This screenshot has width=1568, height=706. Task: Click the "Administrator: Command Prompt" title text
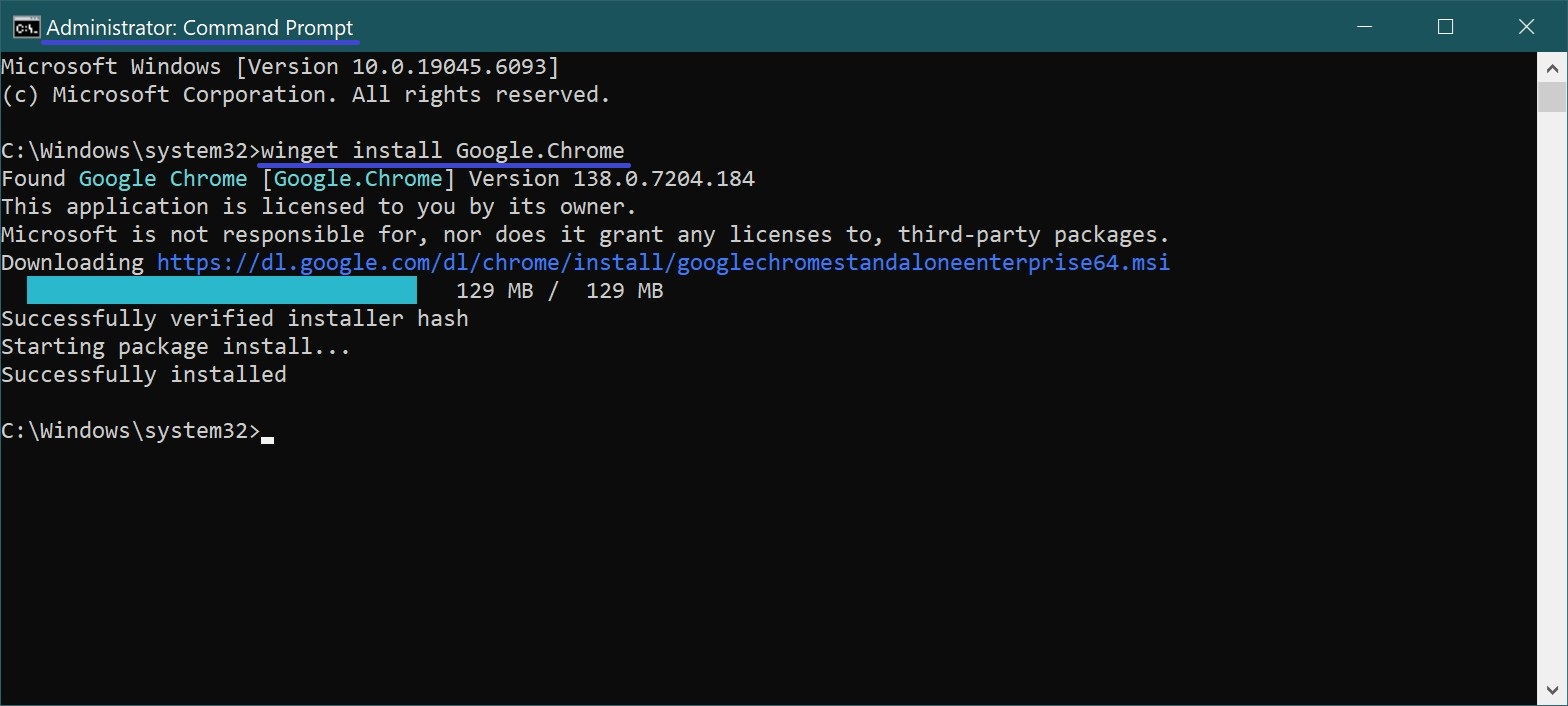click(200, 28)
